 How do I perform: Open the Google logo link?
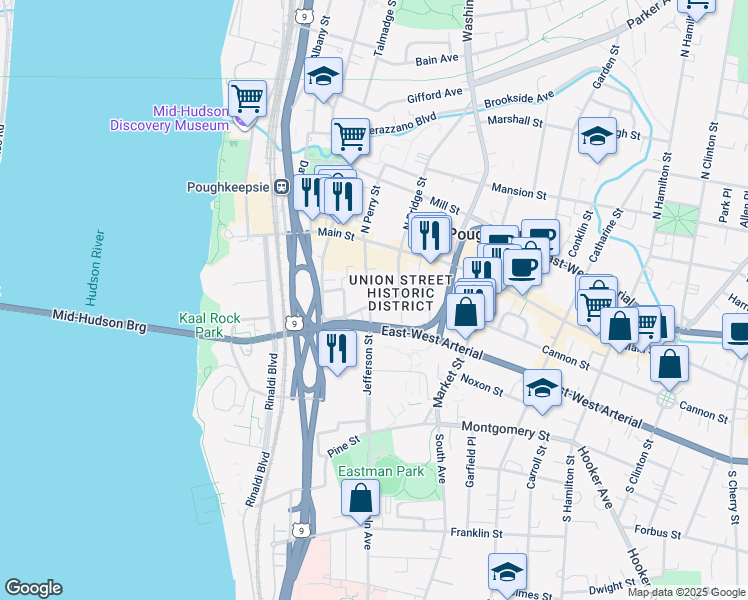(x=33, y=588)
